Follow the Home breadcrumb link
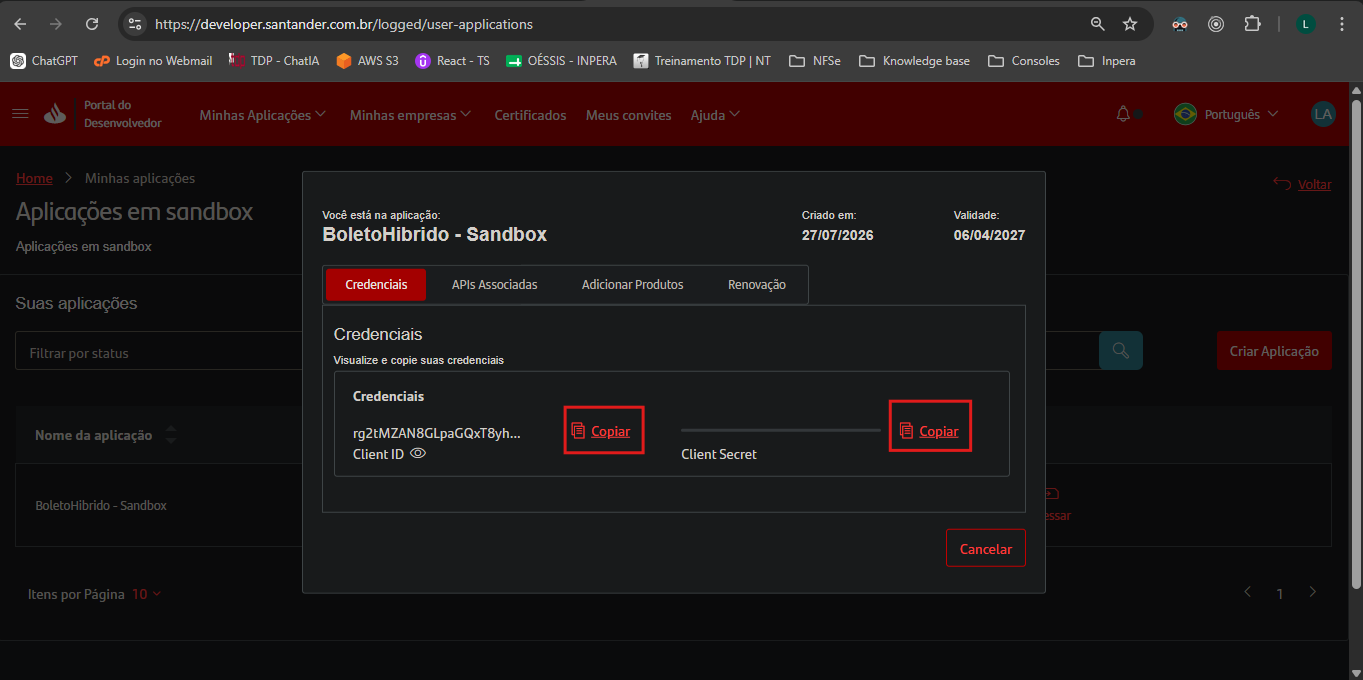This screenshot has height=680, width=1363. coord(34,178)
